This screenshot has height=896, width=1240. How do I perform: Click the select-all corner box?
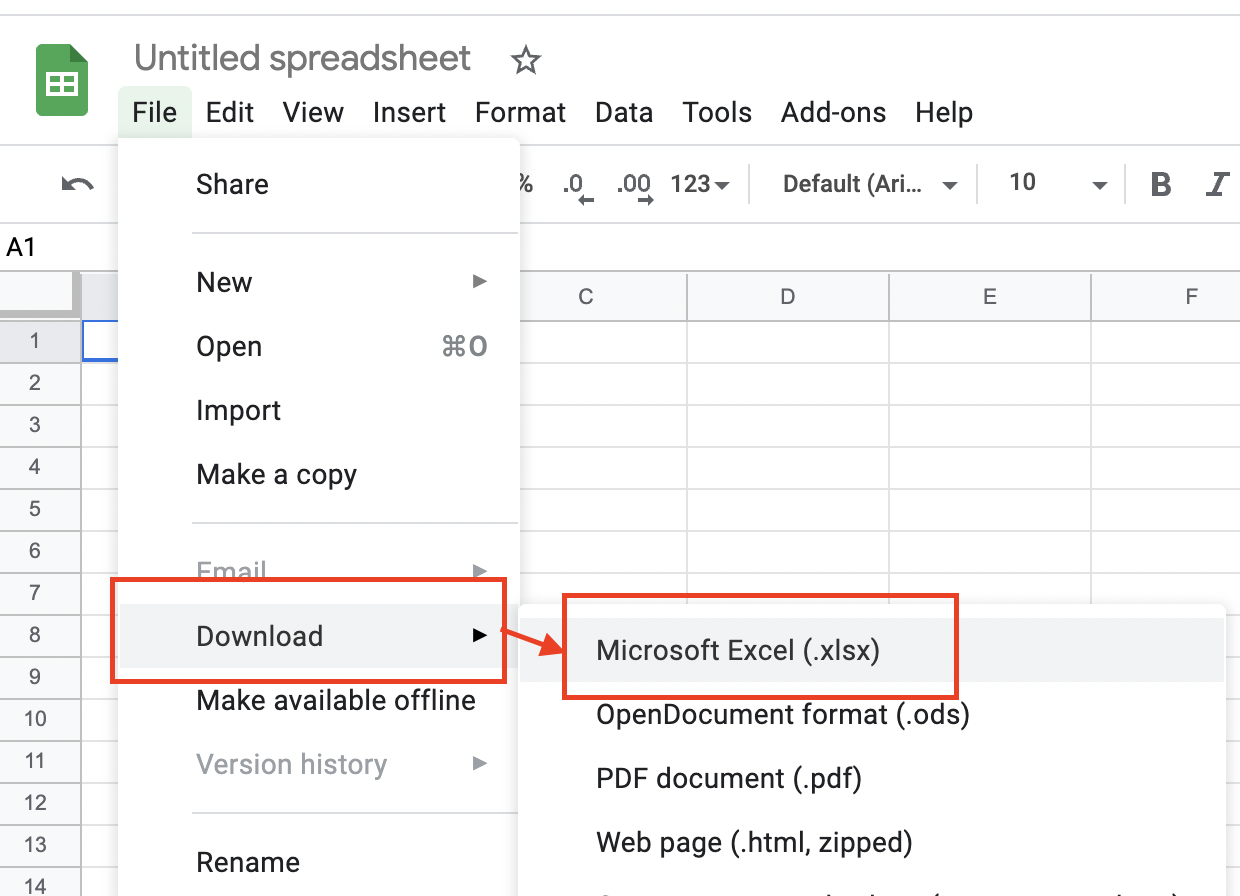coord(40,295)
